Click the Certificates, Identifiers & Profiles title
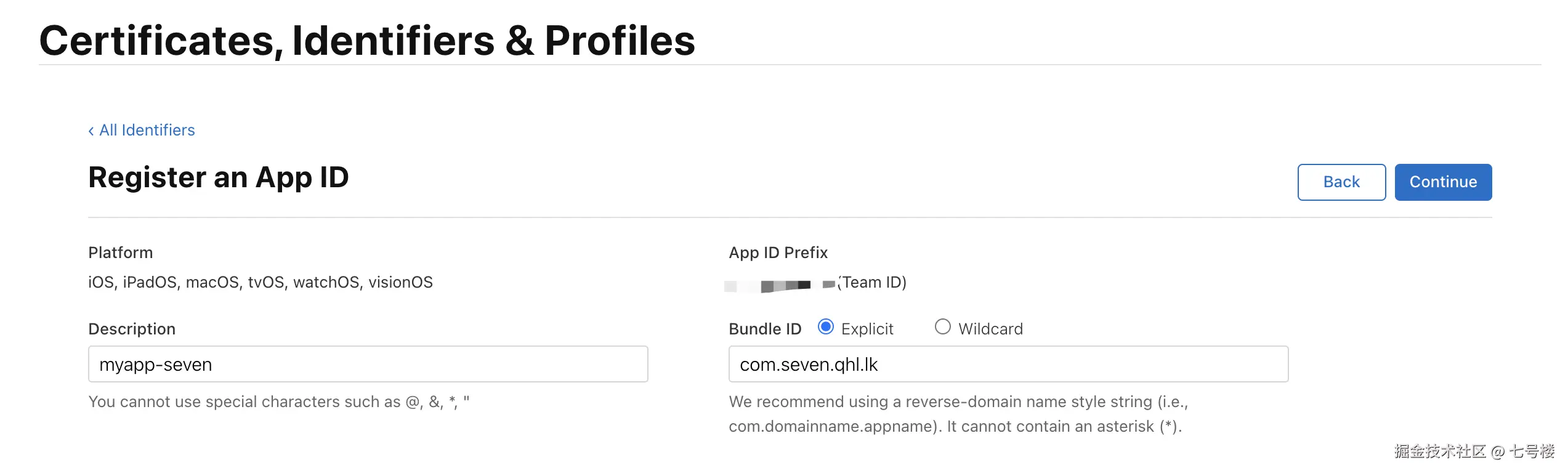1568x473 pixels. [367, 41]
